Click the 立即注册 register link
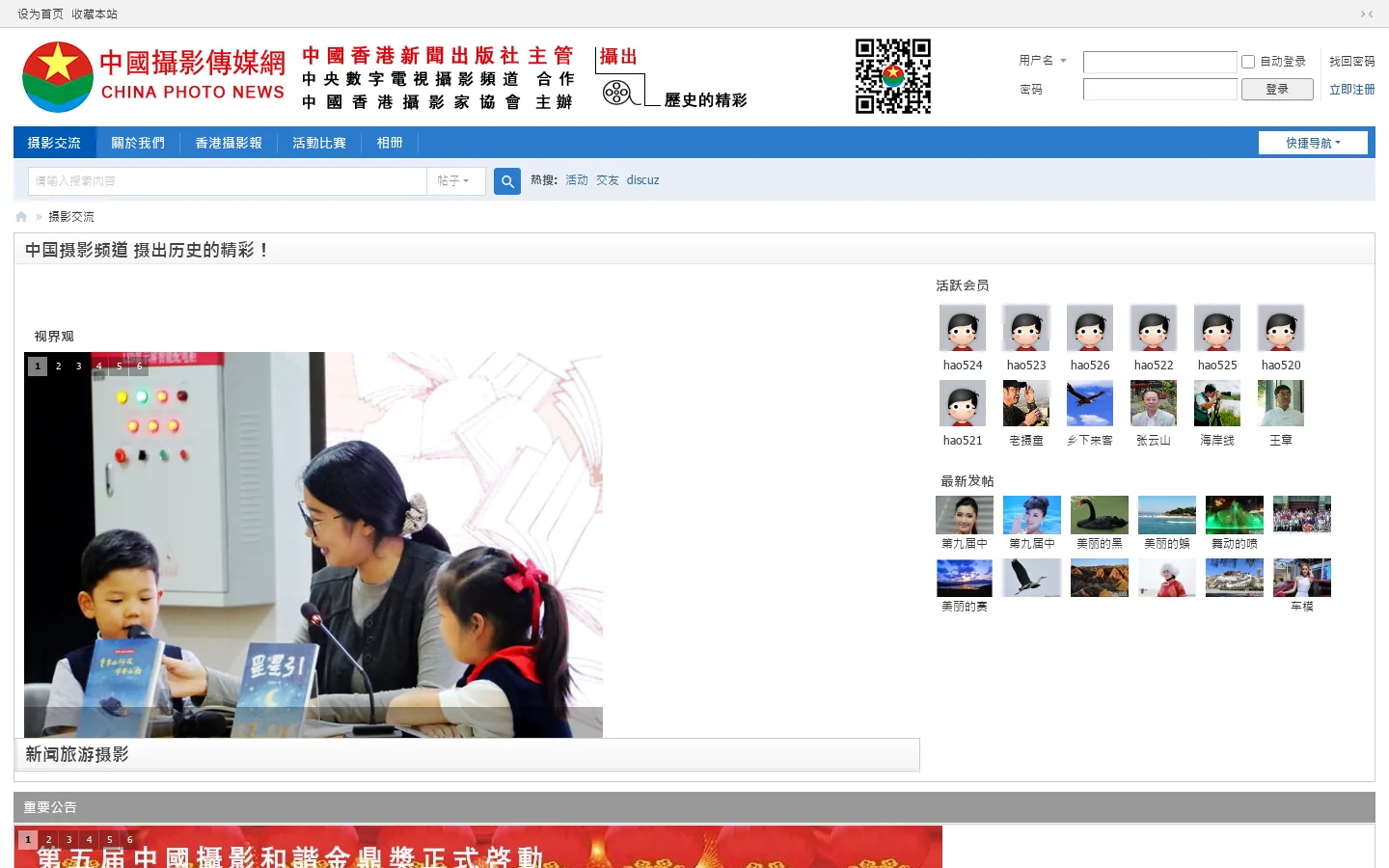The width and height of the screenshot is (1389, 868). (1352, 90)
